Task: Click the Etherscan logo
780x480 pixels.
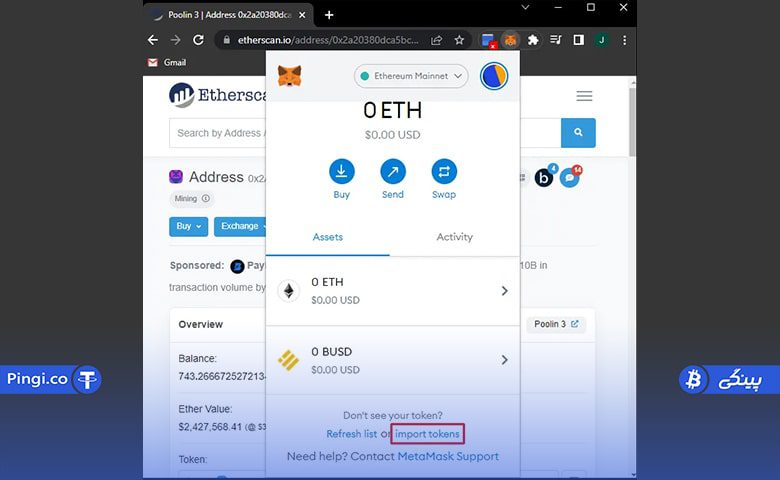Action: (x=217, y=95)
